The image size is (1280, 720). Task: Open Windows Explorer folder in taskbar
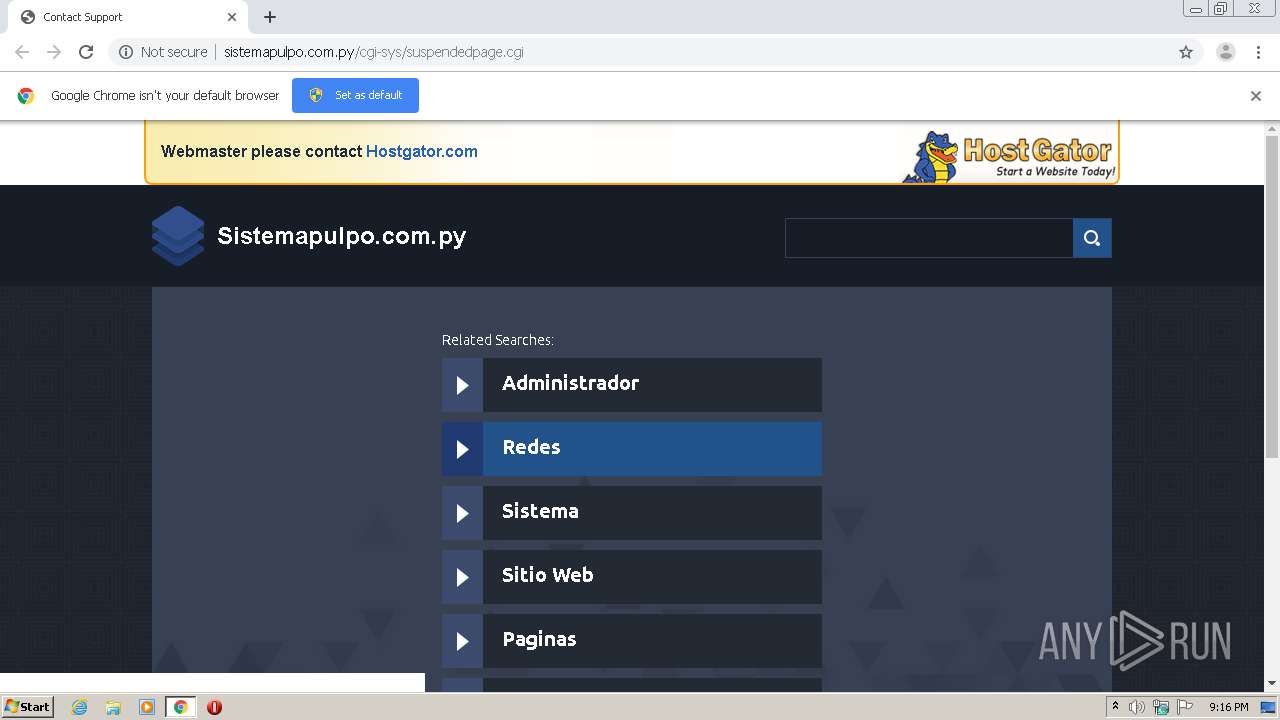pyautogui.click(x=113, y=707)
